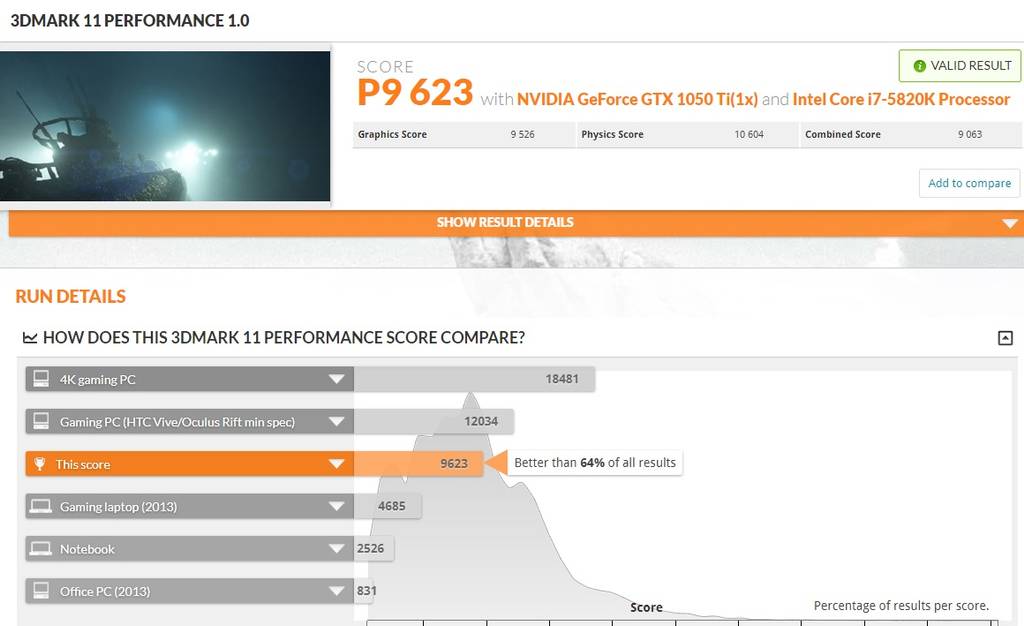This screenshot has width=1024, height=626.
Task: Click the laptop icon for Gaming laptop (2013)
Action: click(x=40, y=506)
